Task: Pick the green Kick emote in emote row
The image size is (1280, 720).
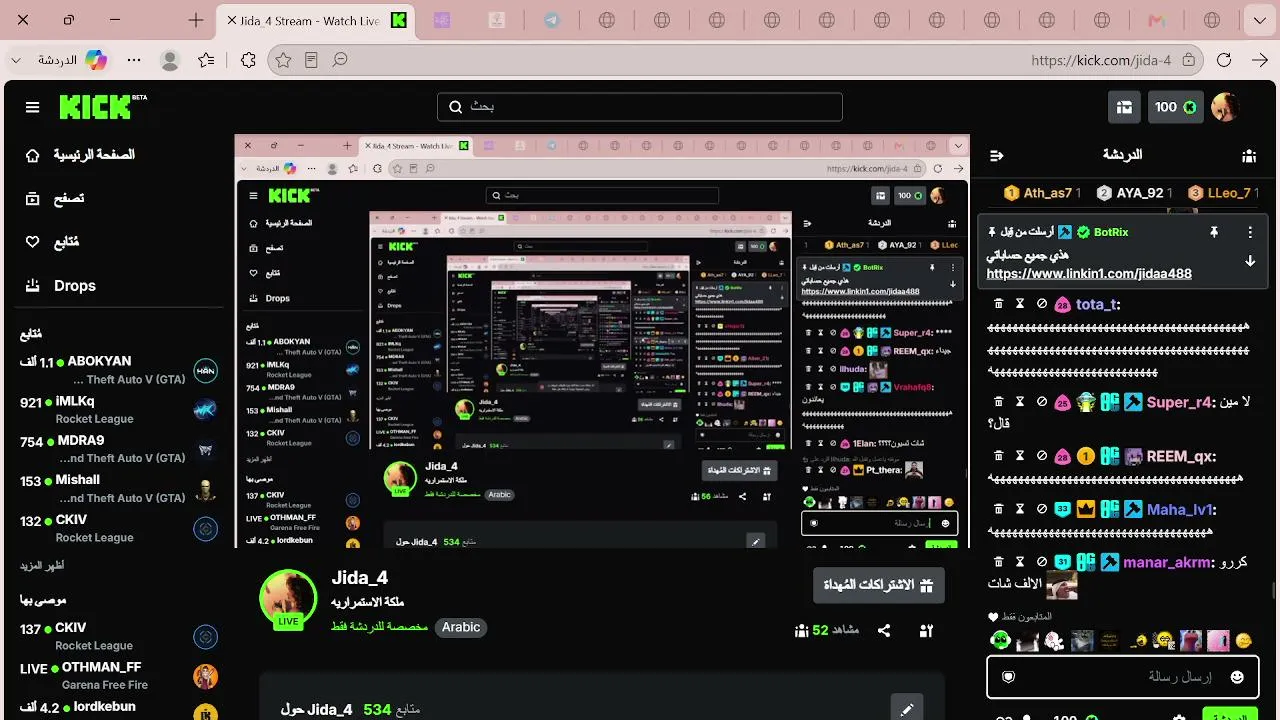Action: tap(1000, 640)
